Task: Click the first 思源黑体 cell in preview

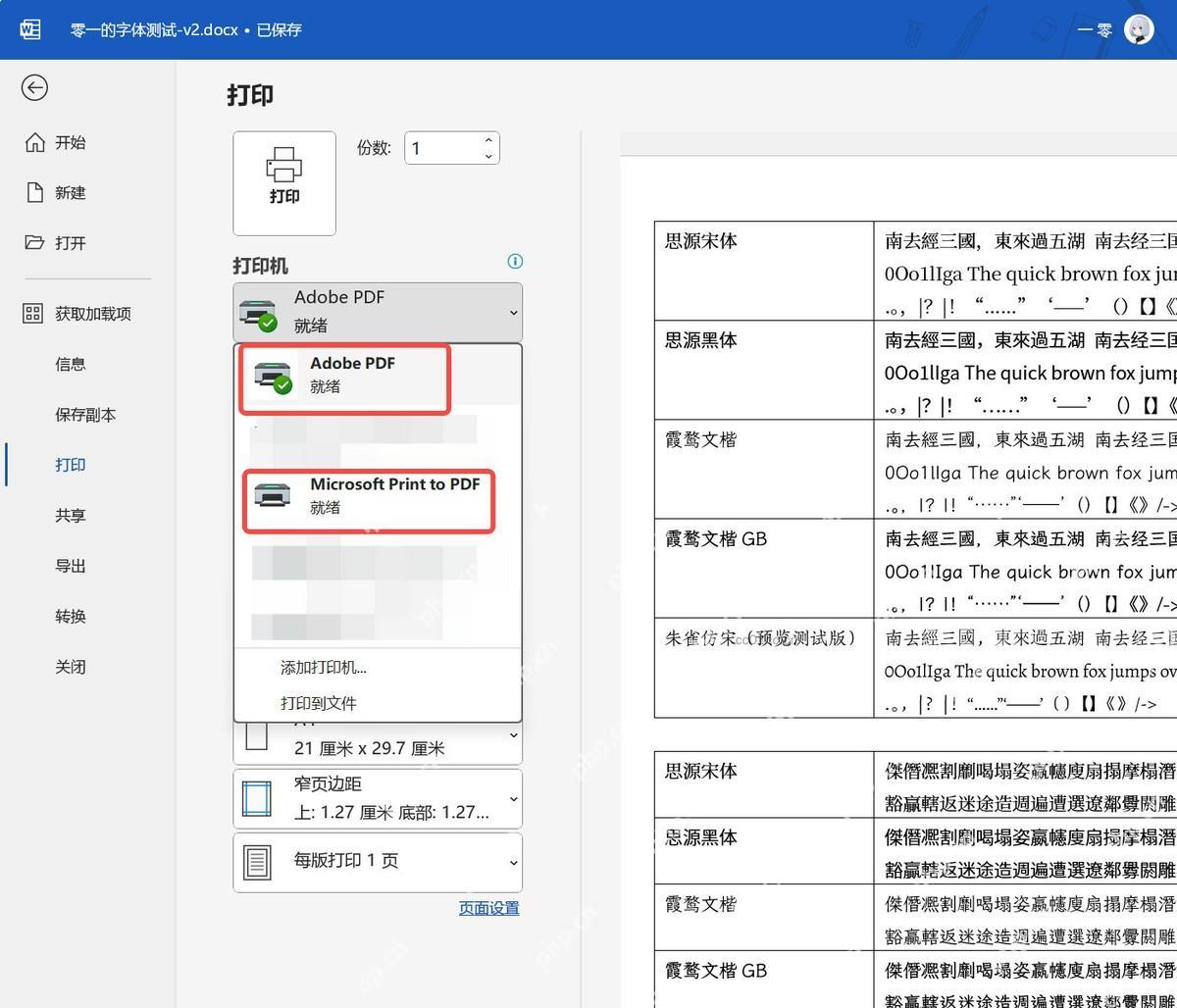Action: [x=763, y=370]
